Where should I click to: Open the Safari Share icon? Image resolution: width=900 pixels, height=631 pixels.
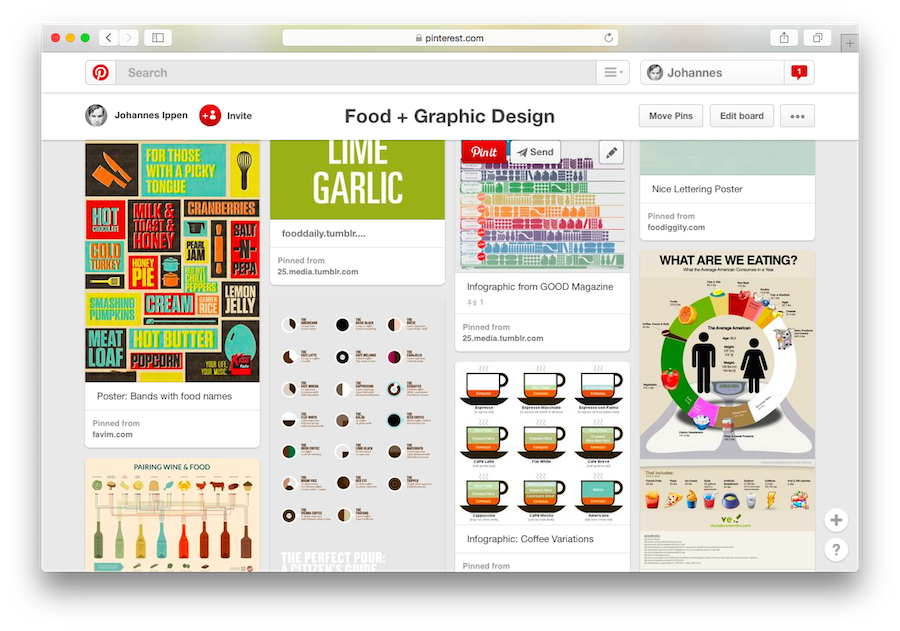click(784, 38)
